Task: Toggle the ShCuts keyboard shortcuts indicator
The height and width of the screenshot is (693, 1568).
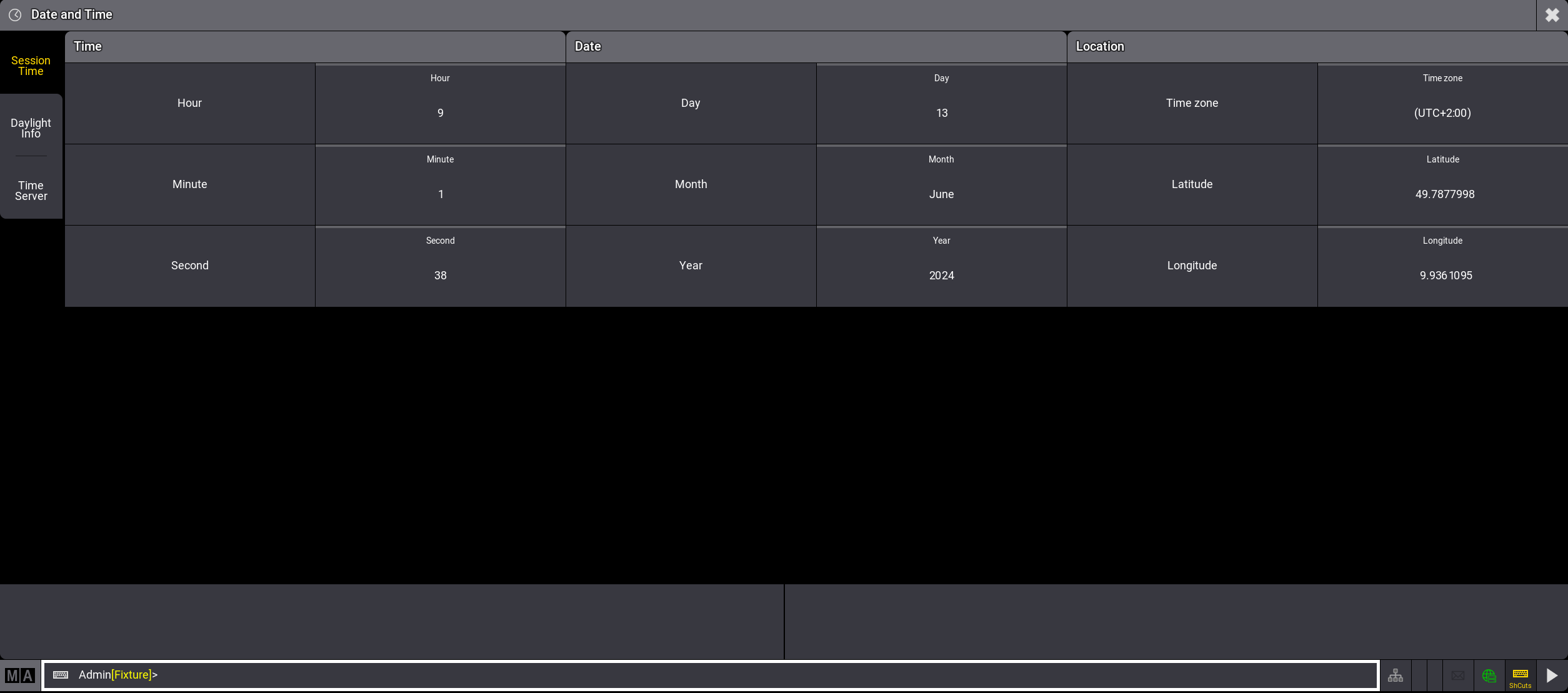Action: tap(1521, 676)
